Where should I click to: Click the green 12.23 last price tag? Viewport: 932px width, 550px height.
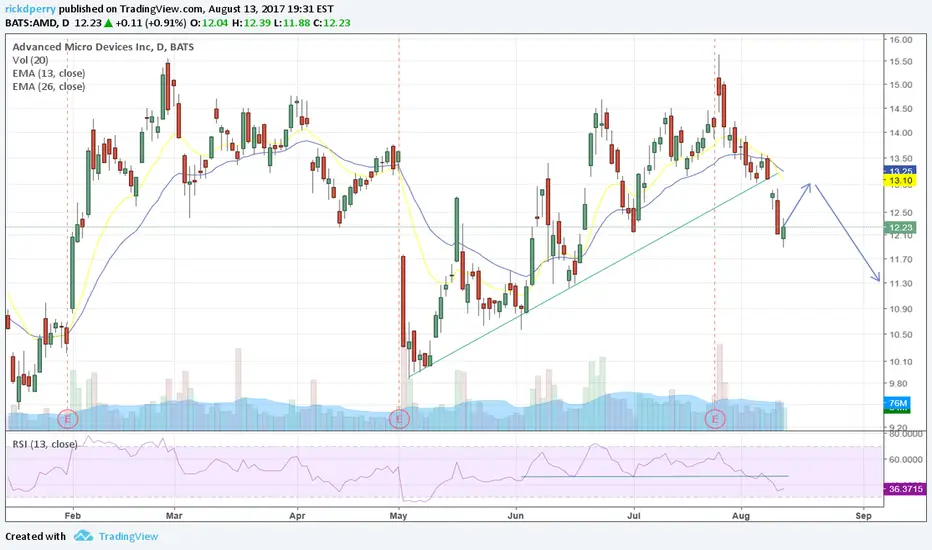(900, 227)
